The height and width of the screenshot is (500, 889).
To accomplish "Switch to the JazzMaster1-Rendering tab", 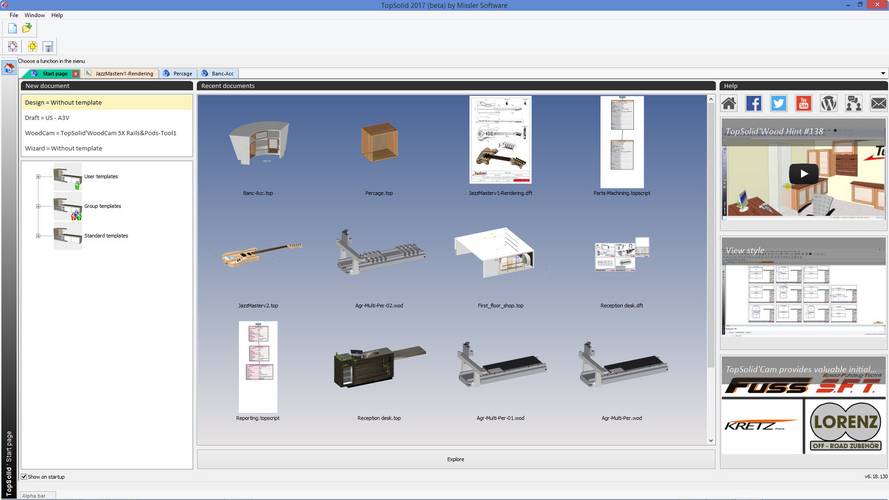I will coord(121,73).
